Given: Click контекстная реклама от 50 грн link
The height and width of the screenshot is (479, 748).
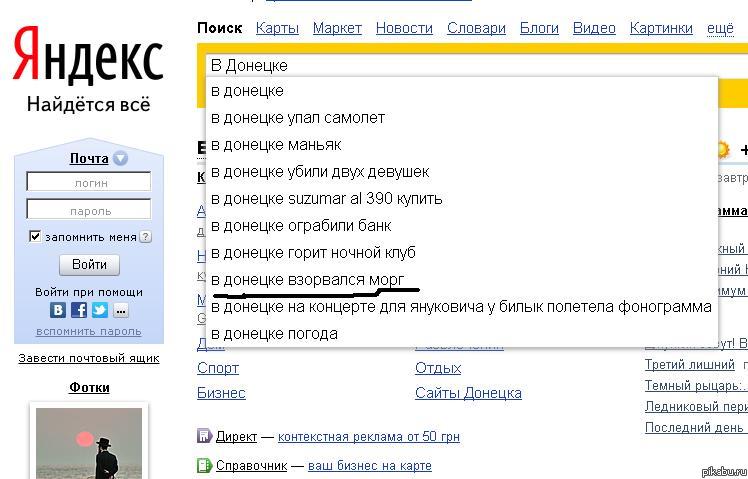Looking at the screenshot, I should (x=369, y=436).
